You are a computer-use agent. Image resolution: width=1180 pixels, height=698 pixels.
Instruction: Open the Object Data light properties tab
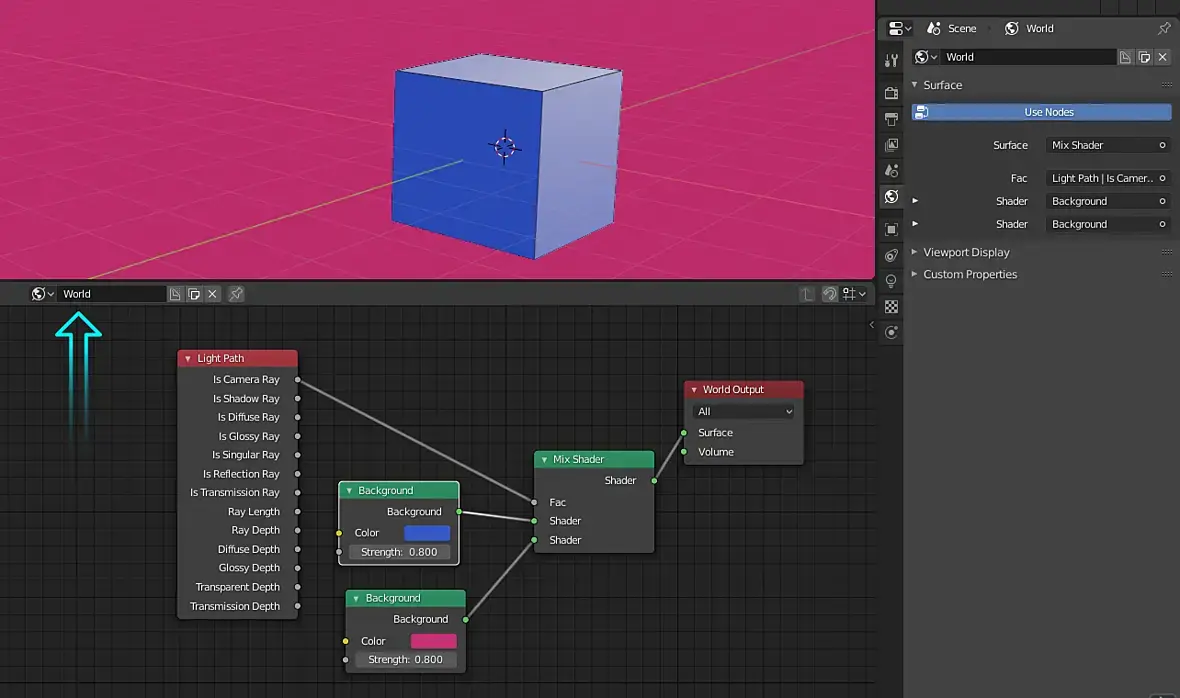[x=891, y=281]
